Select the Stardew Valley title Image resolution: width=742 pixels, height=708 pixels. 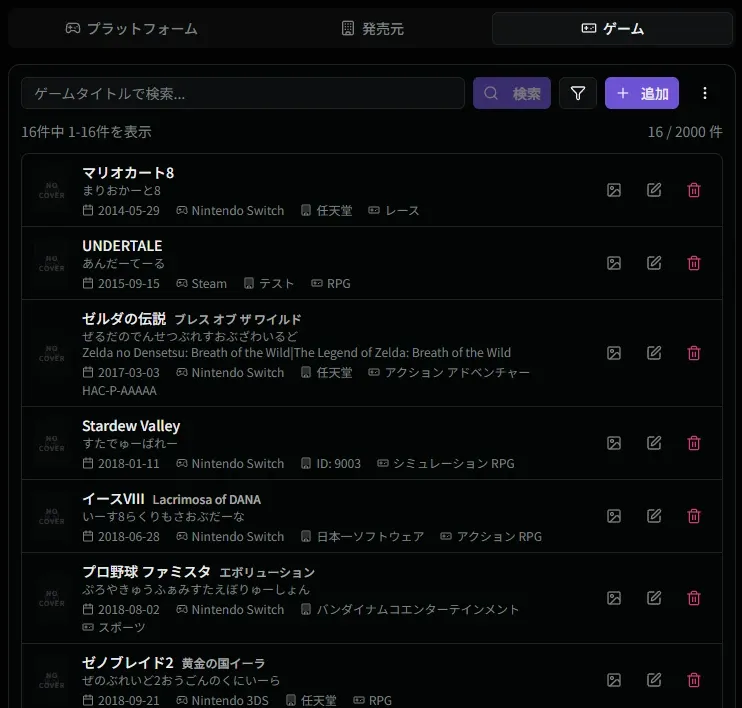(x=131, y=426)
